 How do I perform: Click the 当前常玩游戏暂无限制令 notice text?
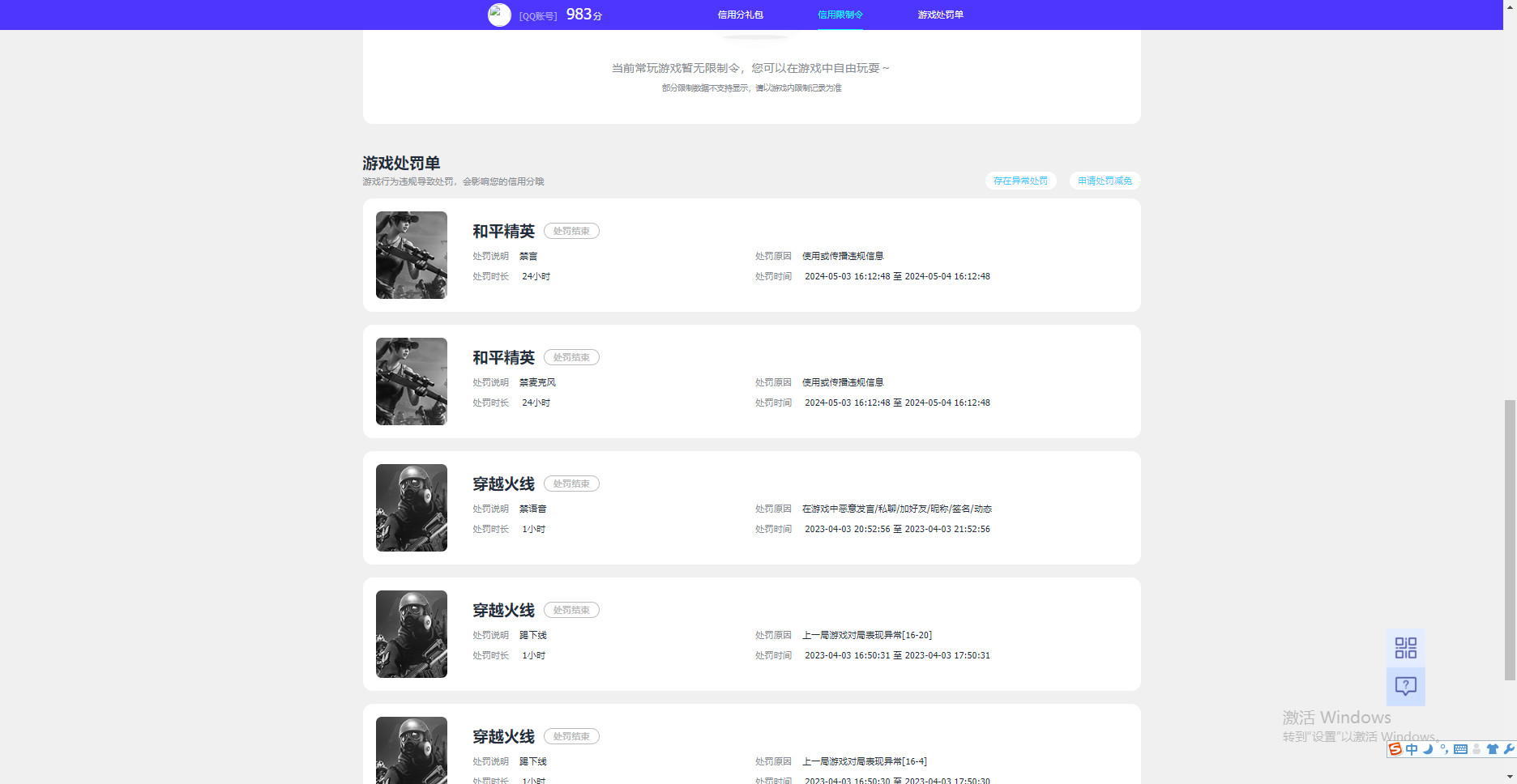750,68
